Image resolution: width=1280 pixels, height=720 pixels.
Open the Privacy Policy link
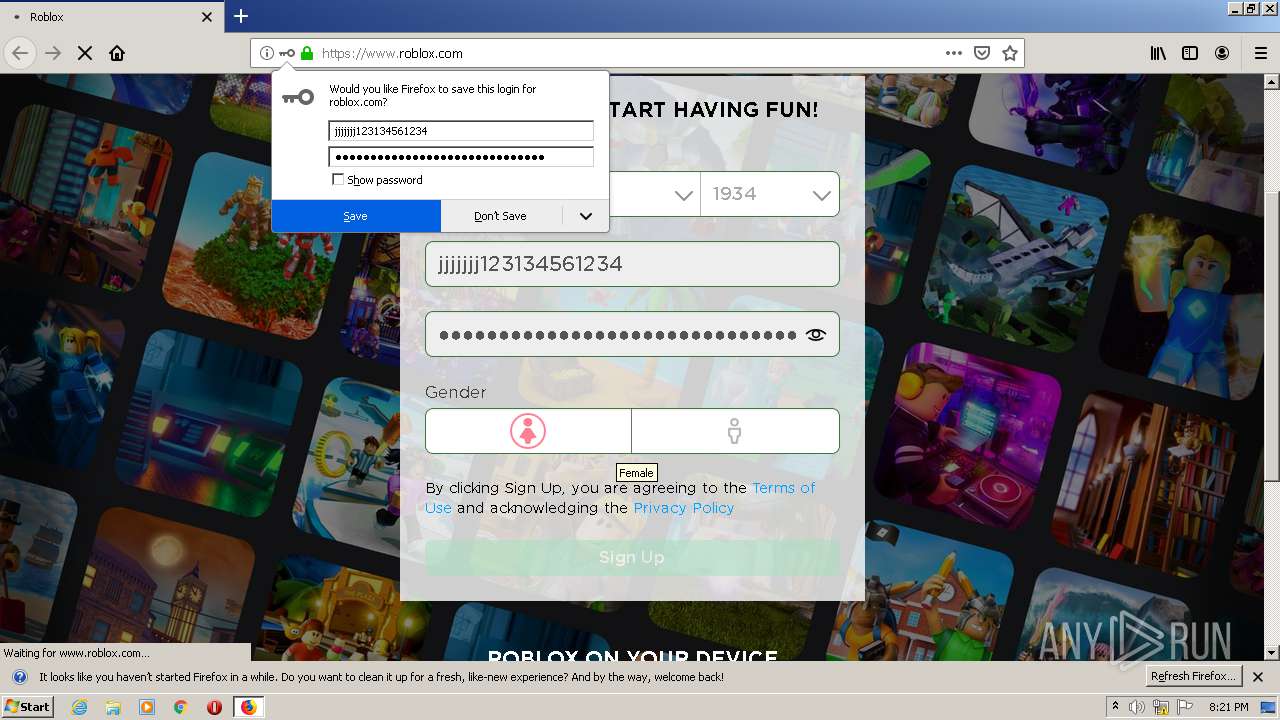tap(684, 508)
